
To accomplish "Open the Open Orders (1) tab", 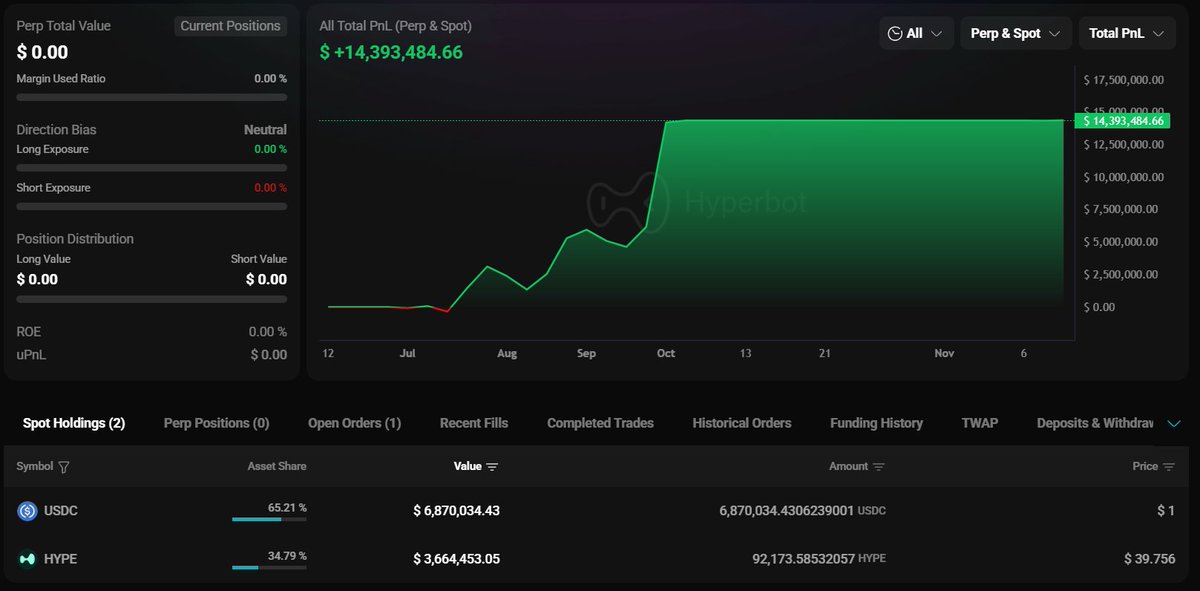I will (354, 423).
